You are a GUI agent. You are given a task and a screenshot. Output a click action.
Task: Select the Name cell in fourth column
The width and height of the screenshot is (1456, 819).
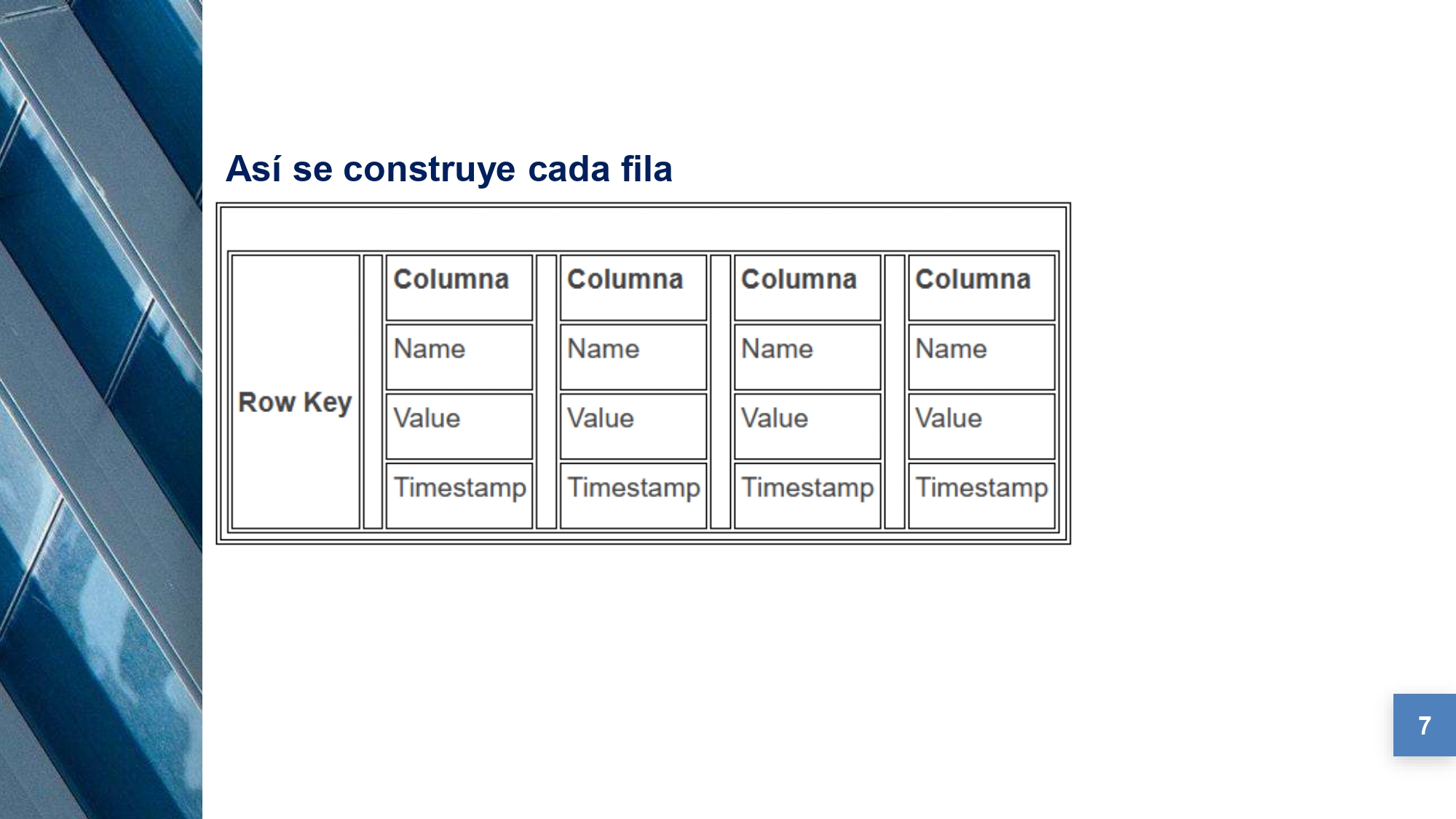point(981,357)
